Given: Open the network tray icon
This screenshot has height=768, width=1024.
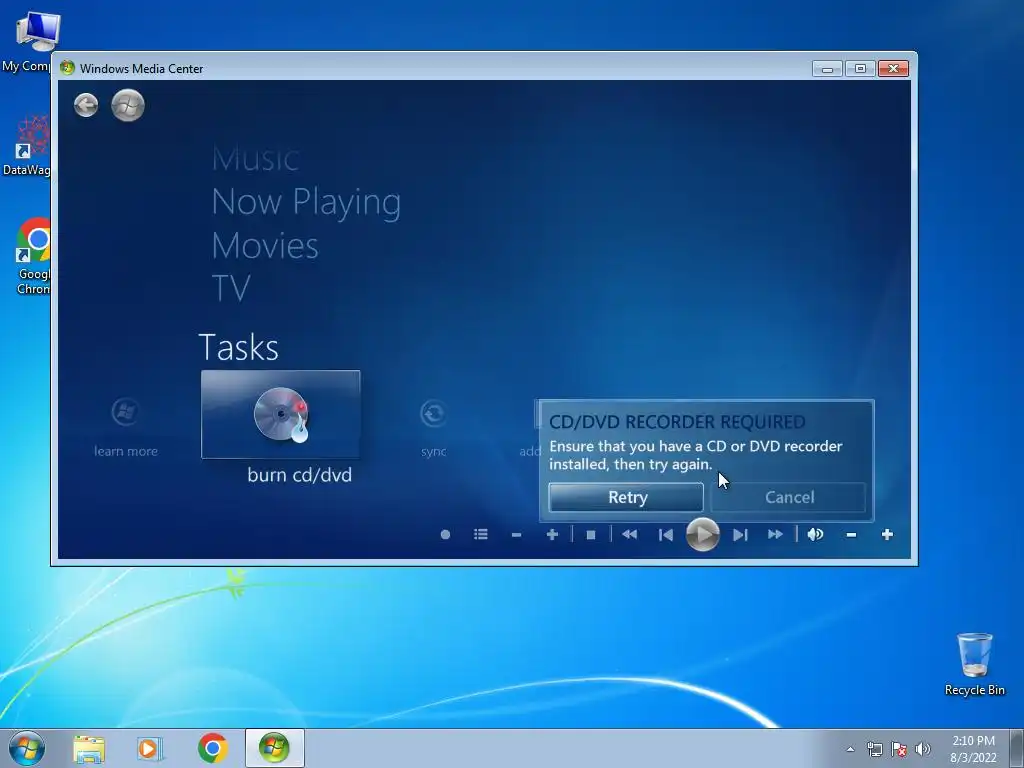Looking at the screenshot, I should click(x=874, y=749).
